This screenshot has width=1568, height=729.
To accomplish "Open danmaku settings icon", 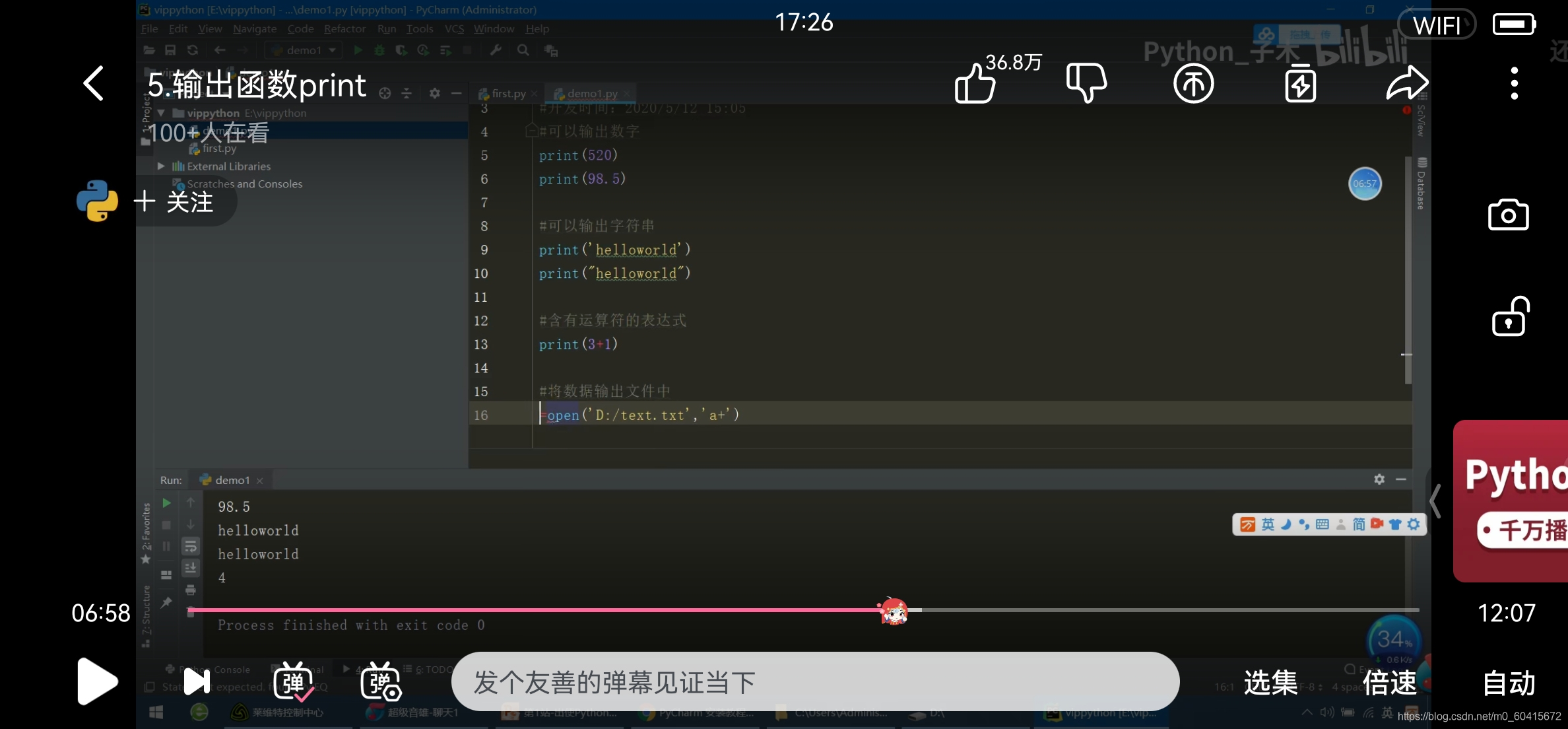I will (381, 681).
